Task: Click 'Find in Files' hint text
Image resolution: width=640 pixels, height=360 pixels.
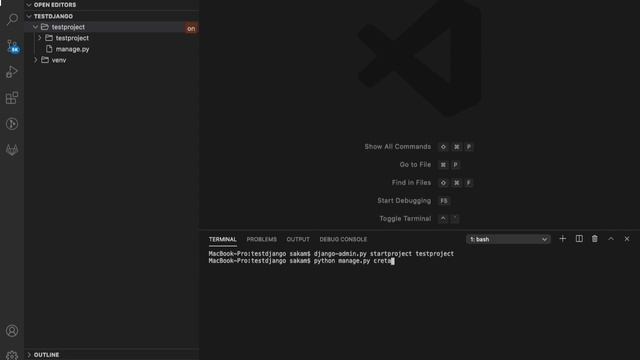Action: [411, 182]
